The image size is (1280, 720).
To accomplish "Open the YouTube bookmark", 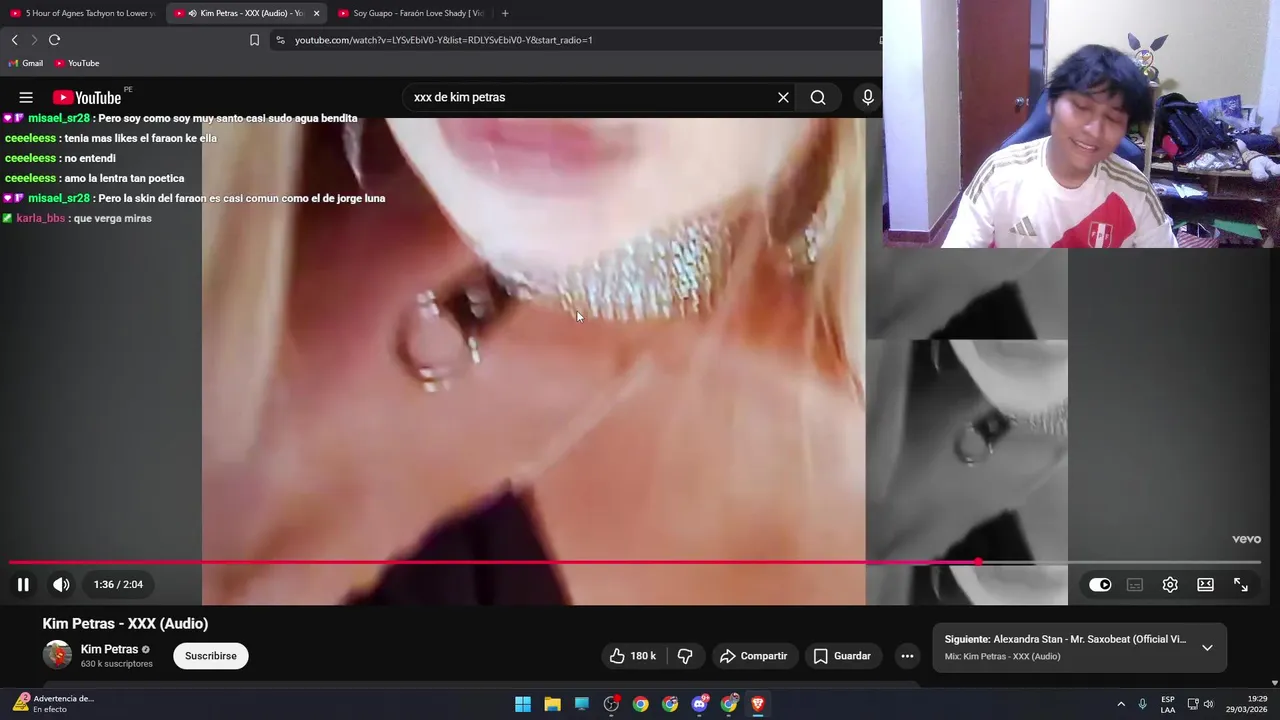I will [x=77, y=63].
